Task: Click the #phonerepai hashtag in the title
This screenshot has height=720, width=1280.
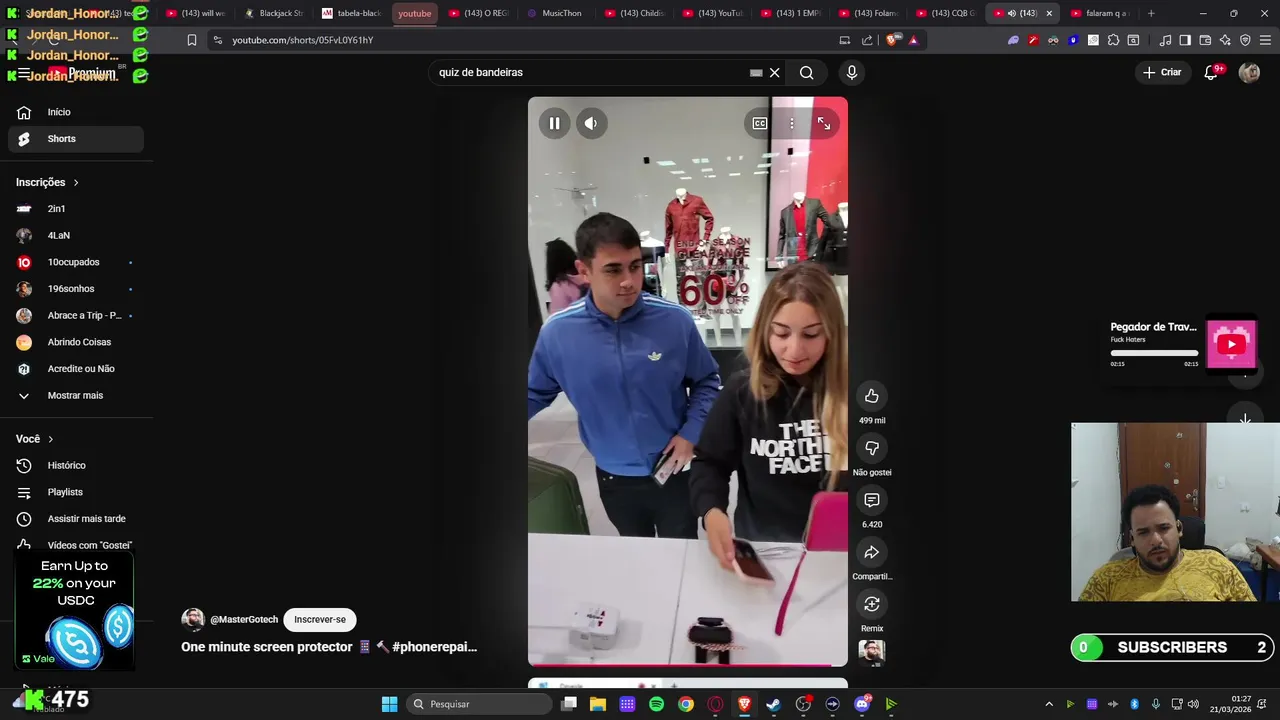Action: pyautogui.click(x=435, y=647)
